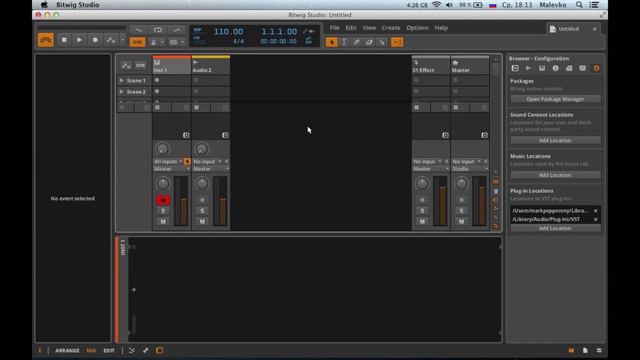Image resolution: width=640 pixels, height=360 pixels.
Task: Click the tempo value 110.00
Action: [228, 31]
